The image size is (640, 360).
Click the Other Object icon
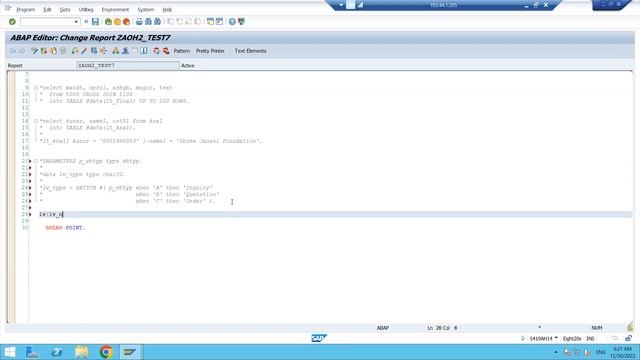pyautogui.click(x=53, y=51)
